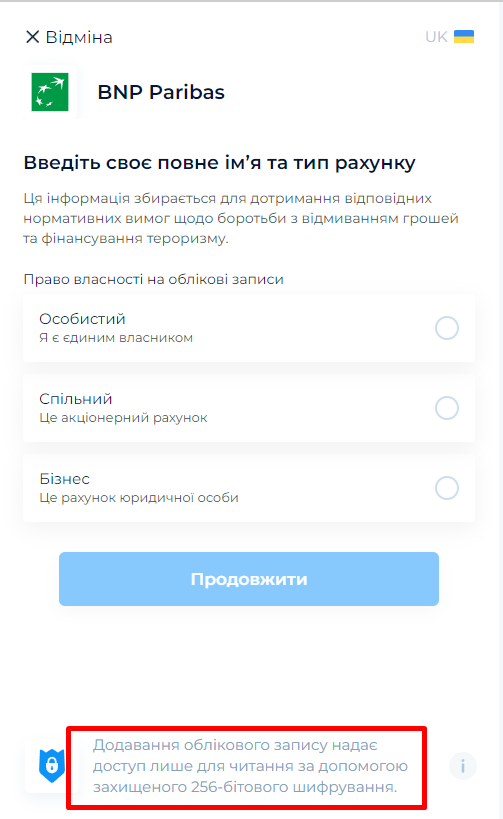Click the 'Право власності на облікові записи' label
The height and width of the screenshot is (819, 503).
154,279
